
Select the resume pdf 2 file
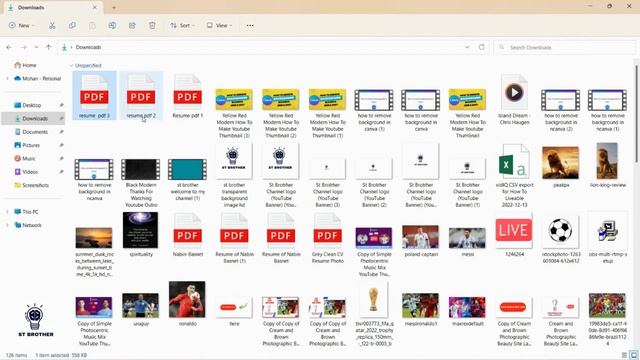[x=141, y=96]
